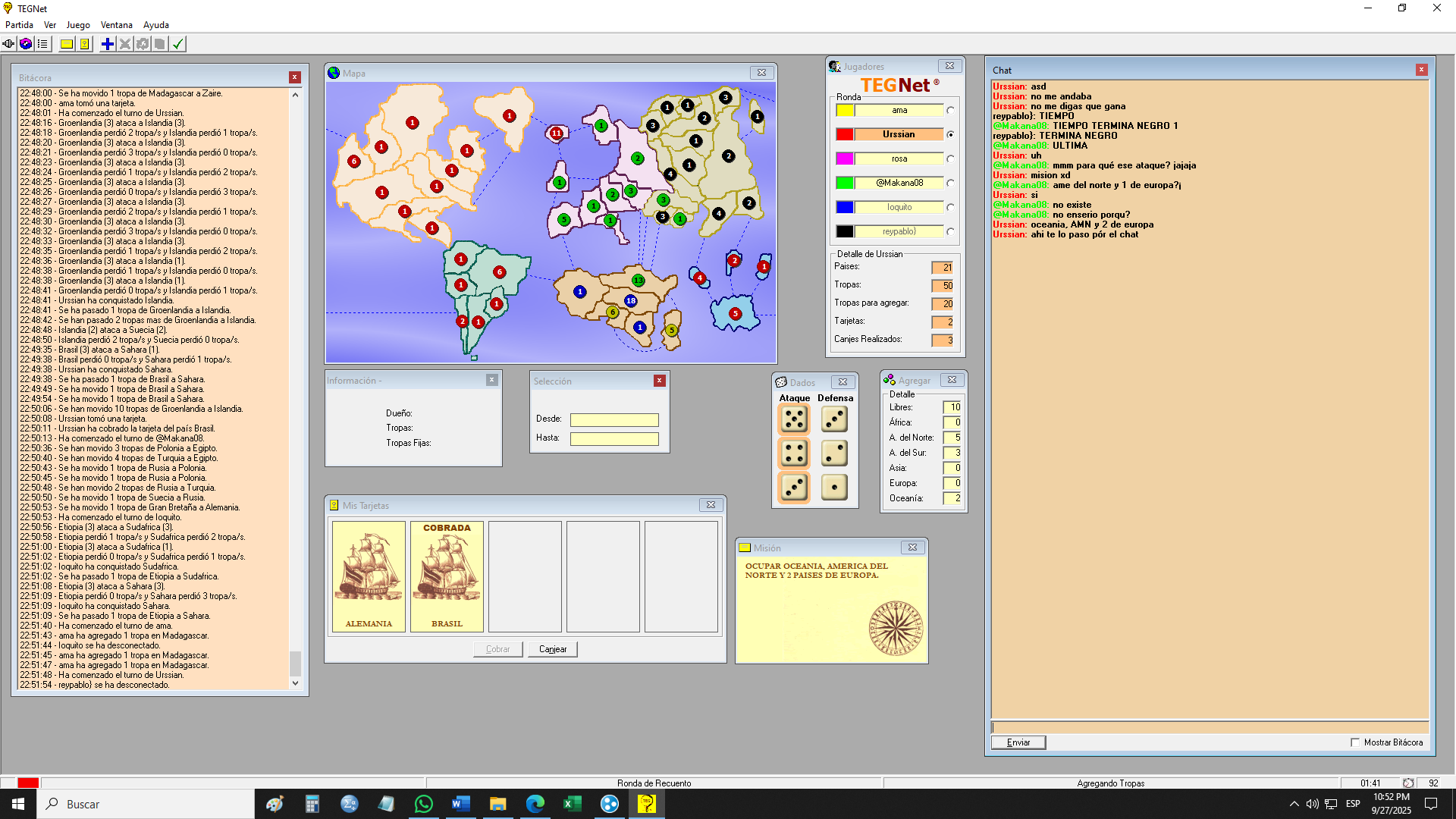Select the radio button next to @Makana08

[x=950, y=183]
